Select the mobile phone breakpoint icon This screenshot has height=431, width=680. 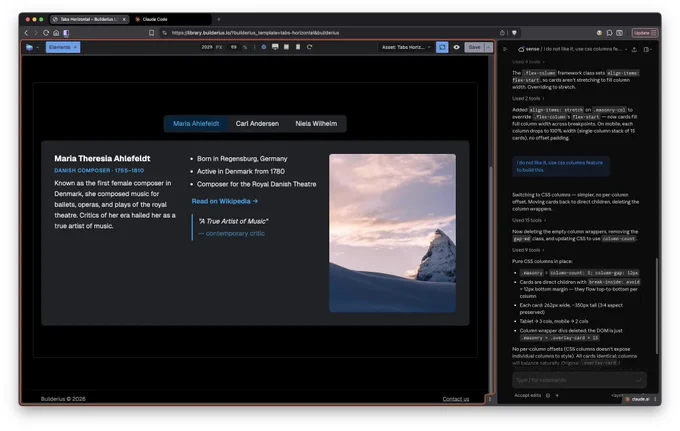pyautogui.click(x=298, y=47)
